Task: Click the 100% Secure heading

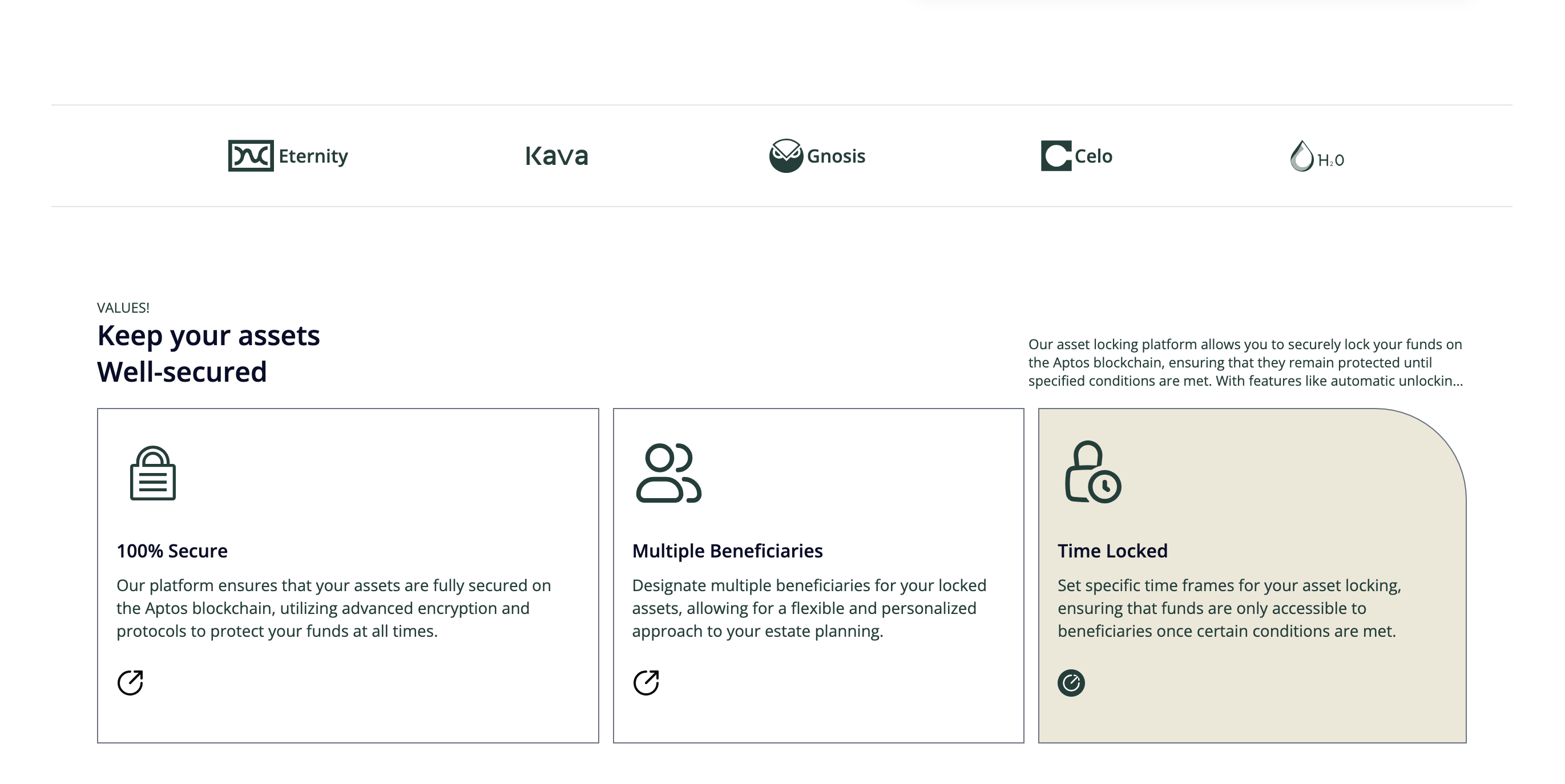Action: point(172,551)
